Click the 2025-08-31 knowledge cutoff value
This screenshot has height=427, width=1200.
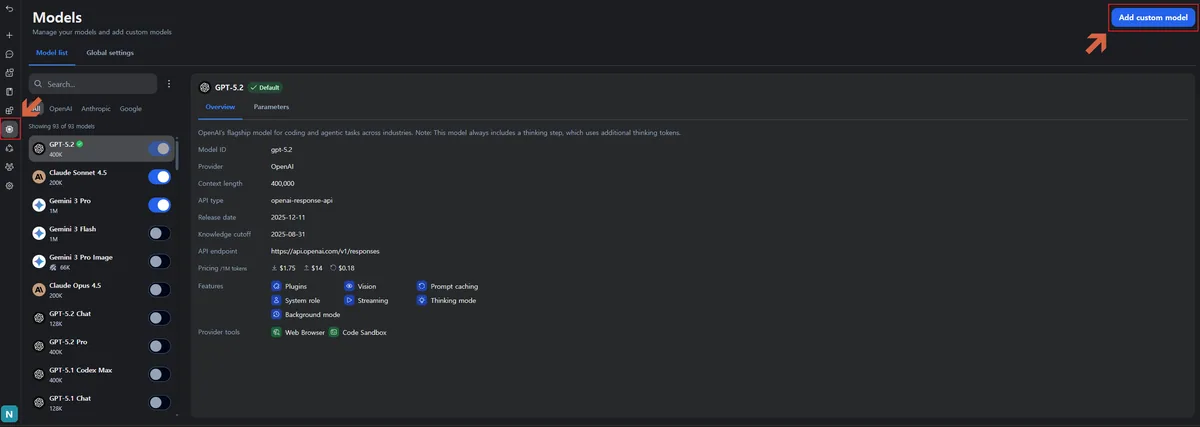point(290,234)
